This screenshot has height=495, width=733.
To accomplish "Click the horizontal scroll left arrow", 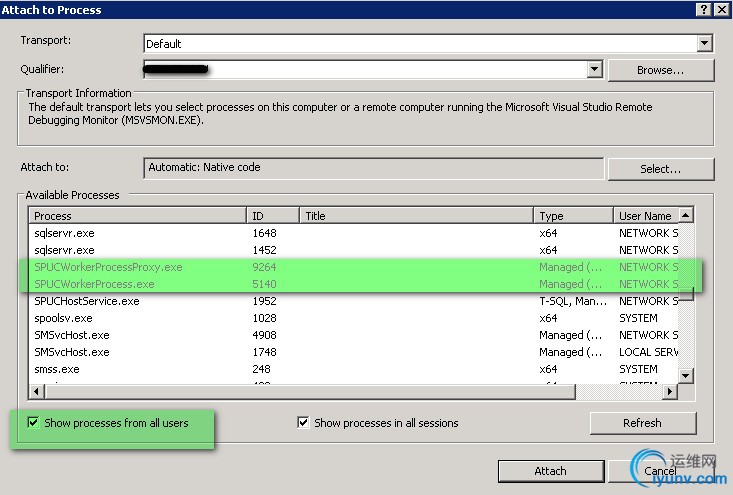I will 36,391.
